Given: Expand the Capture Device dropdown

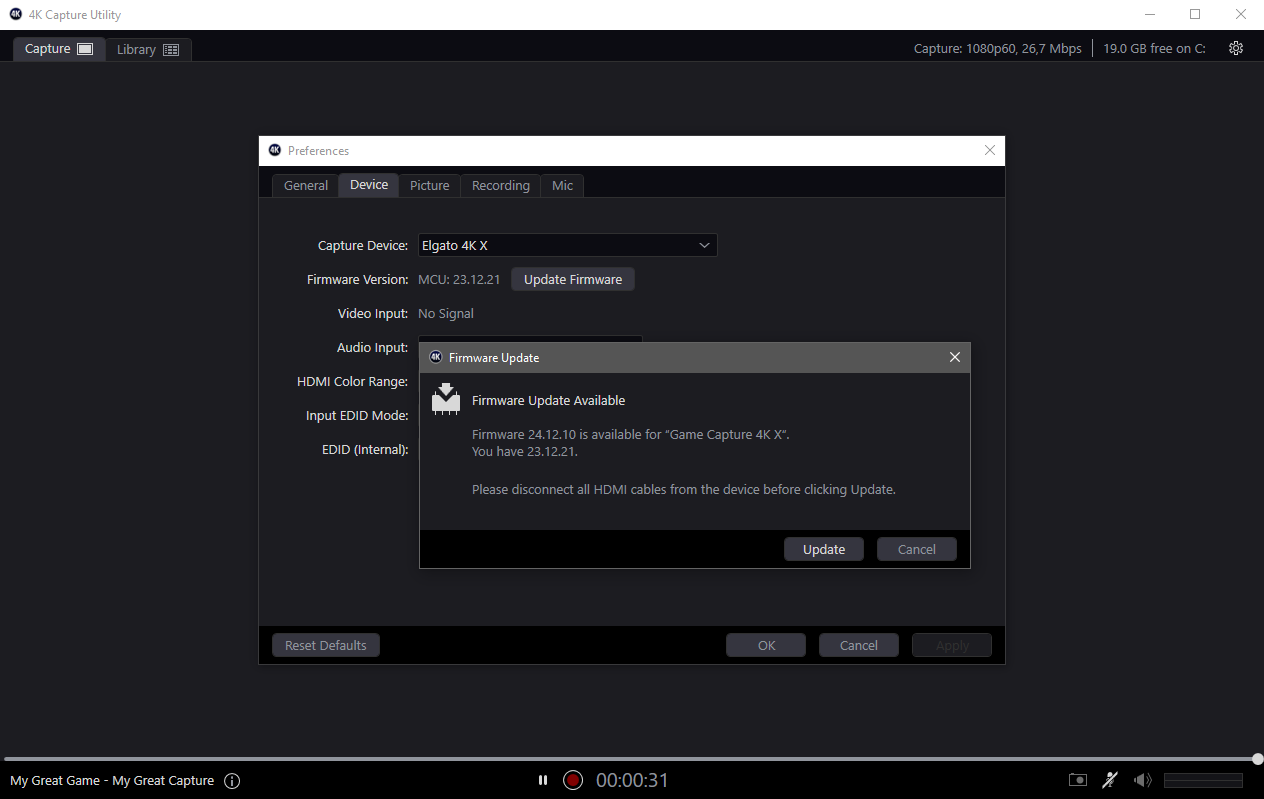Looking at the screenshot, I should coord(567,245).
